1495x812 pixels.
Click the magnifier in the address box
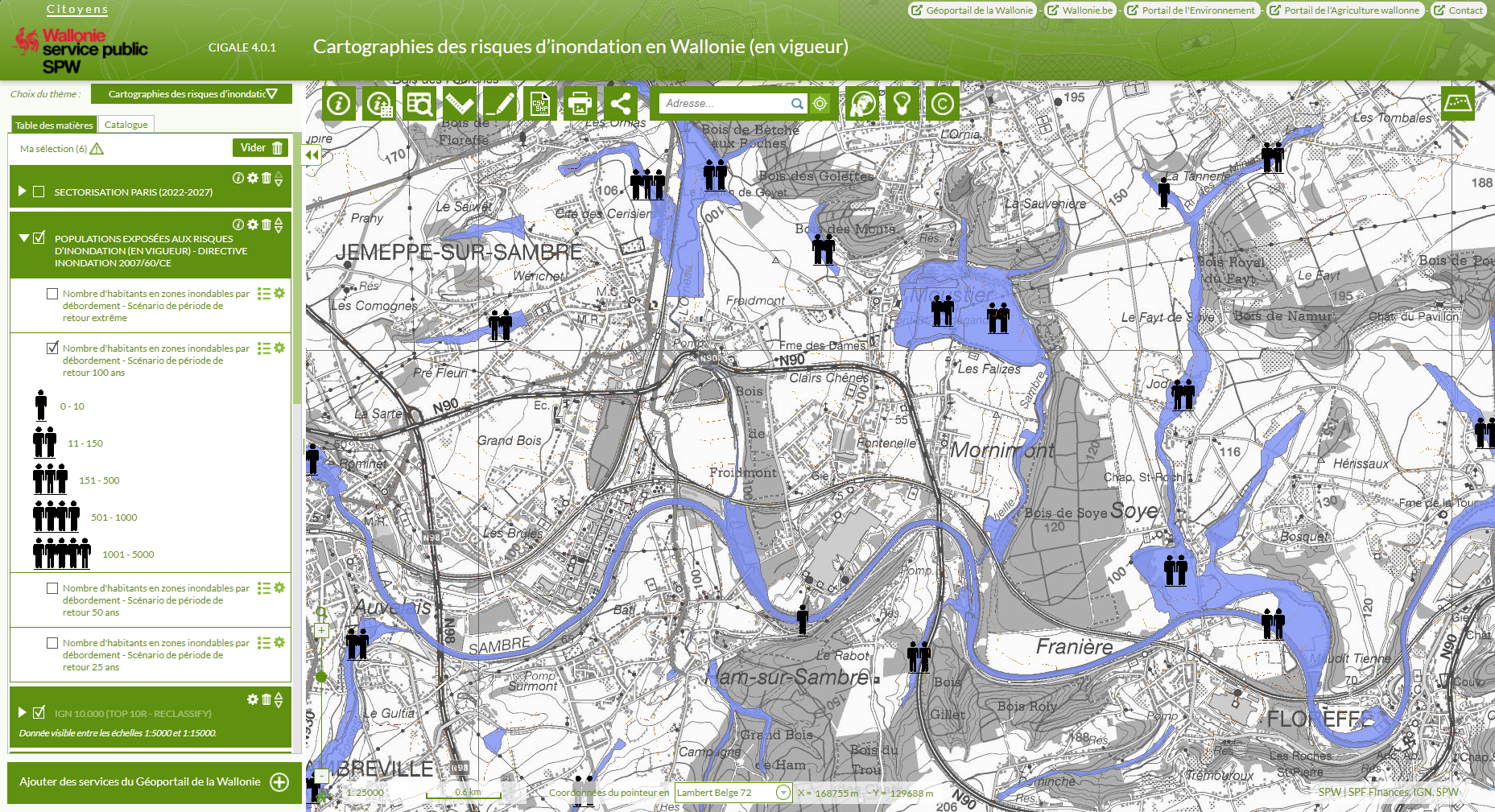(x=797, y=104)
